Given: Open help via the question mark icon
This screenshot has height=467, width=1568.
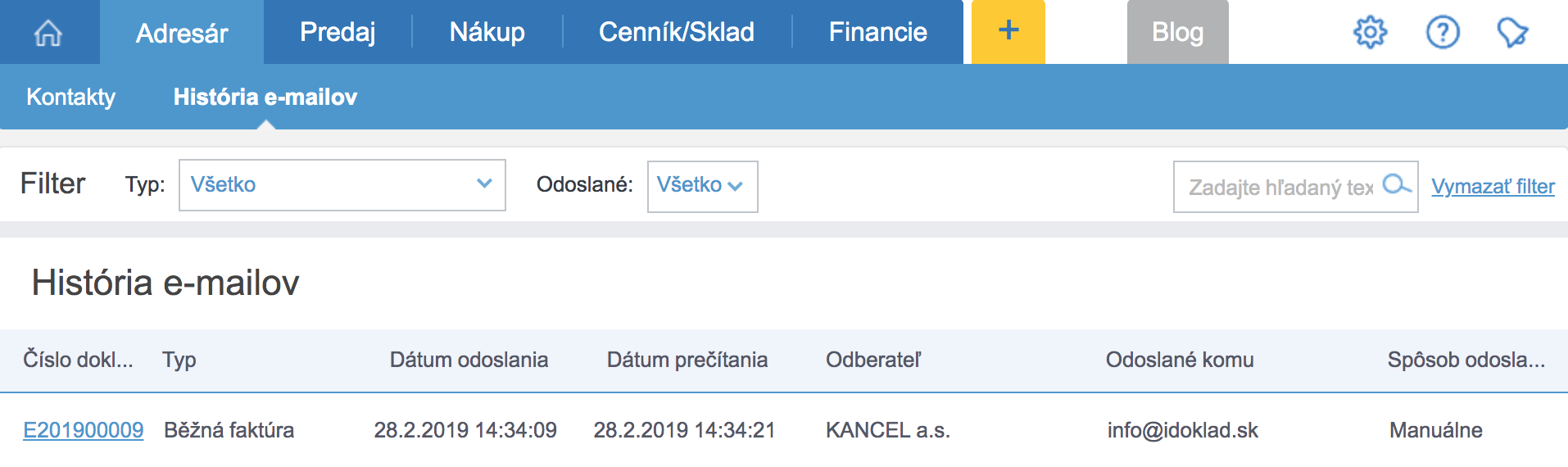Looking at the screenshot, I should [1443, 33].
